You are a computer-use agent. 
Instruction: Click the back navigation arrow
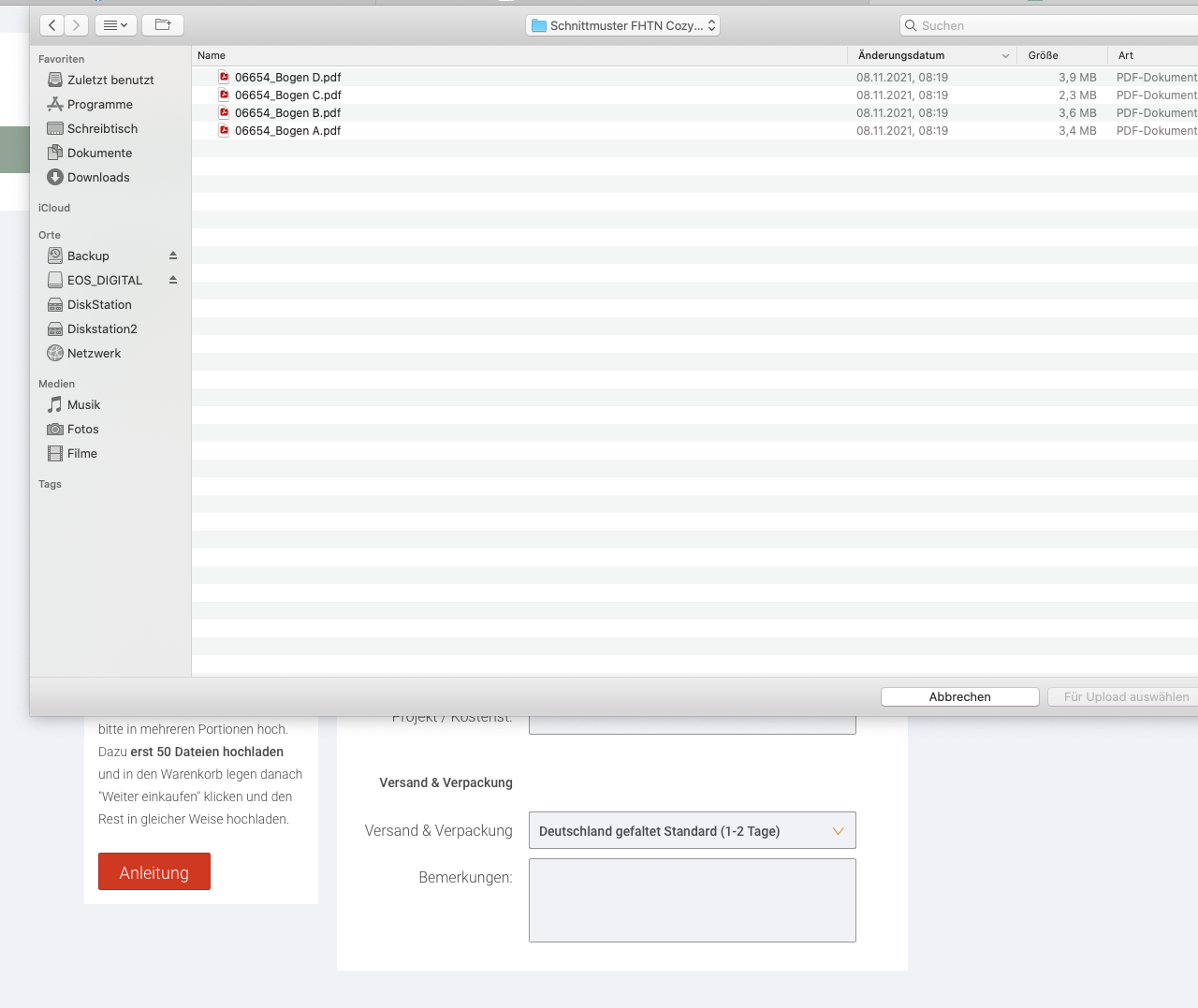(x=52, y=25)
